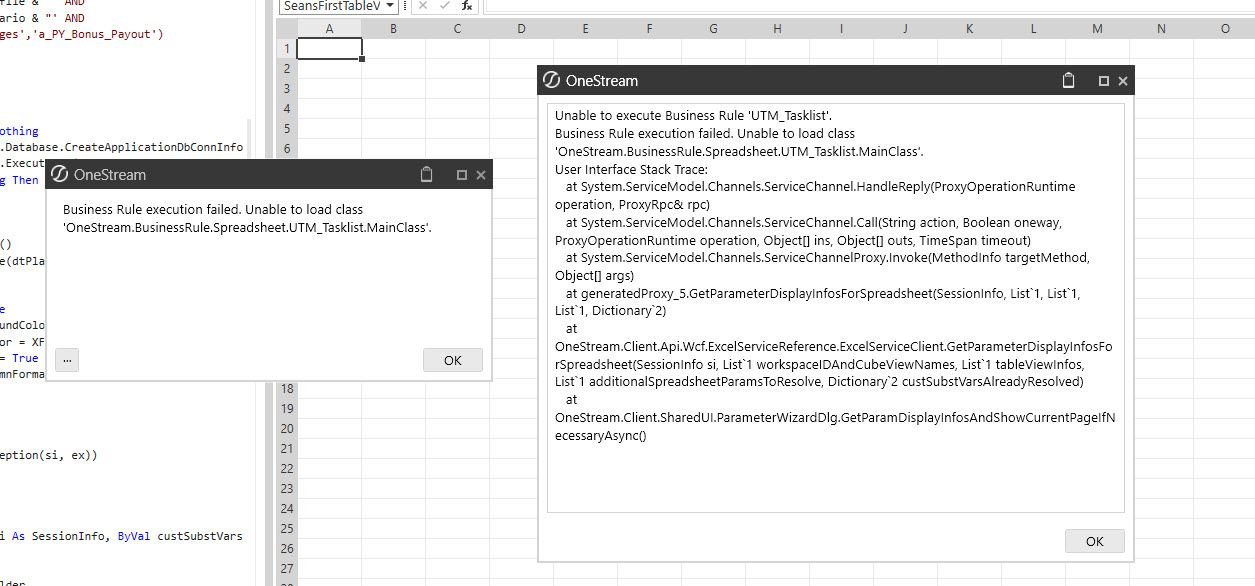The height and width of the screenshot is (586, 1255).
Task: Click the enter checkmark in formula bar
Action: 445,6
